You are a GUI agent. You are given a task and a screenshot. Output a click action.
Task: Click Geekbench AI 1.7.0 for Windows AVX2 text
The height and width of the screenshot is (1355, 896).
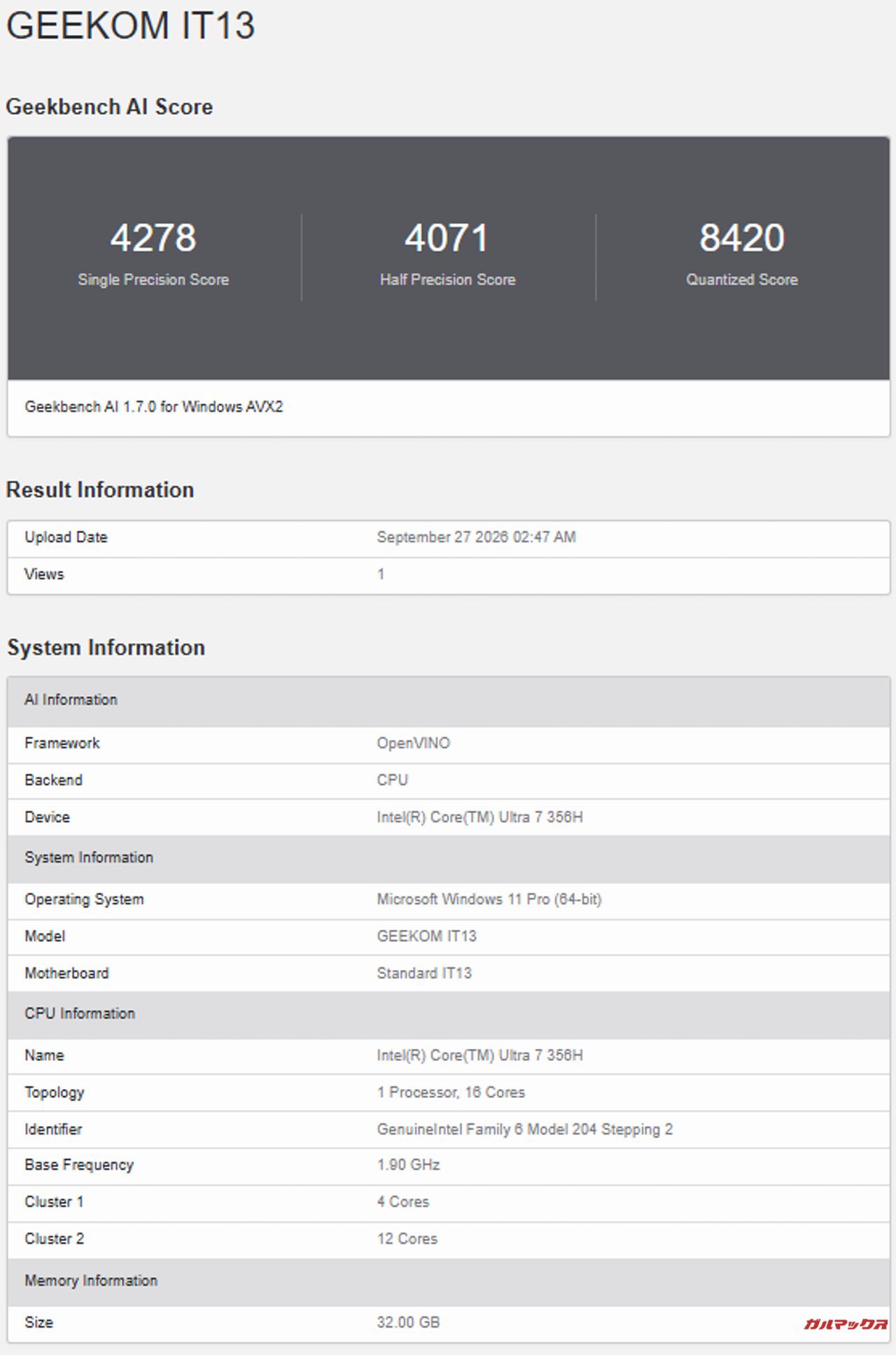(154, 407)
